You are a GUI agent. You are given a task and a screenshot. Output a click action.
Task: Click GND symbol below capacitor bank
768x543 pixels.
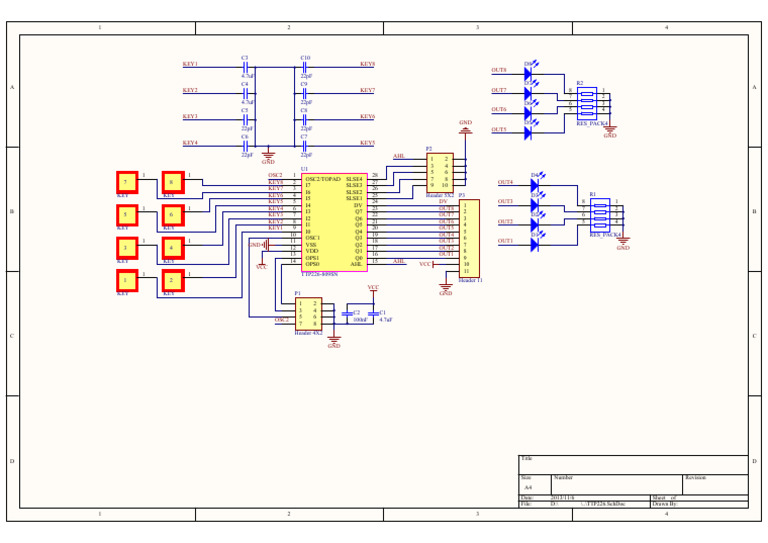coord(268,155)
